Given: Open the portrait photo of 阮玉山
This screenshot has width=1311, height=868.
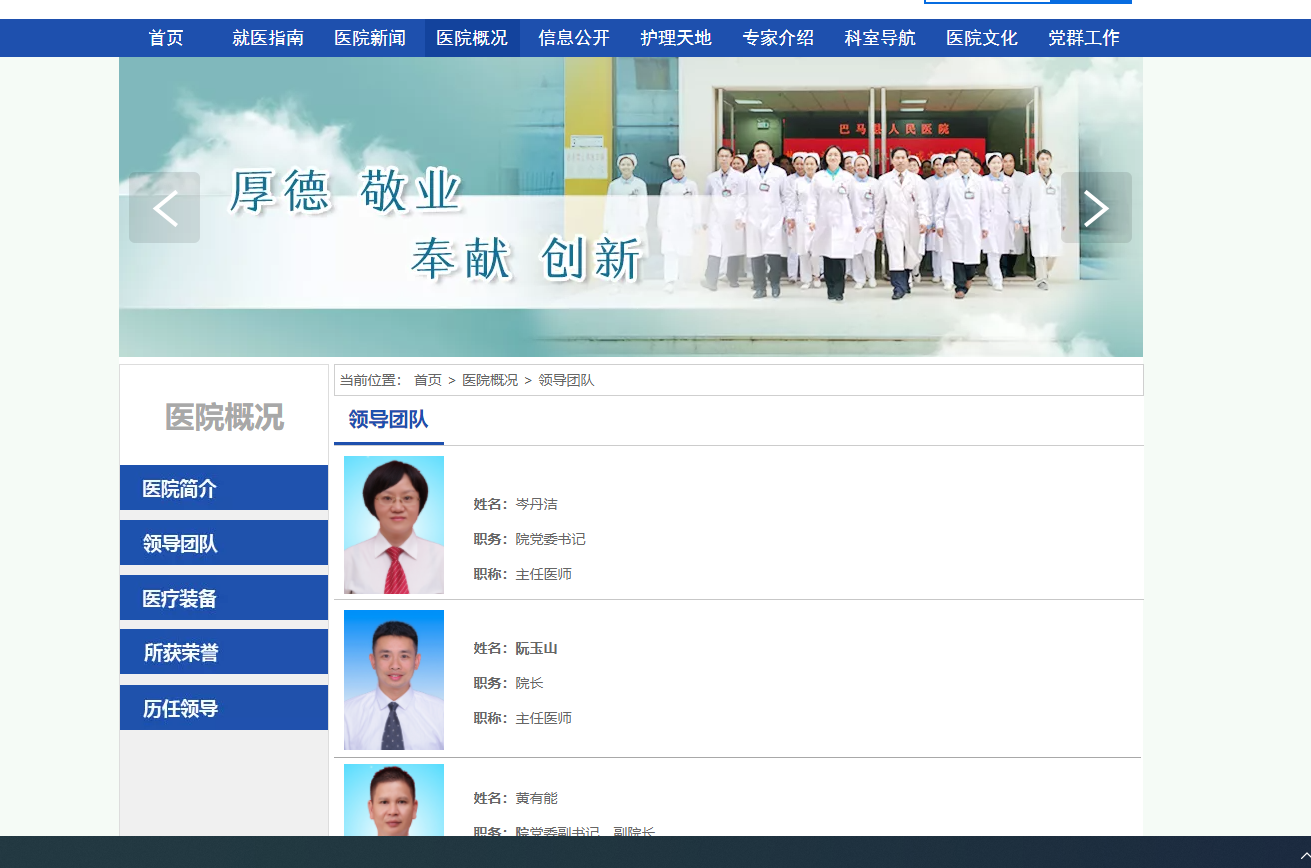Looking at the screenshot, I should pyautogui.click(x=394, y=680).
